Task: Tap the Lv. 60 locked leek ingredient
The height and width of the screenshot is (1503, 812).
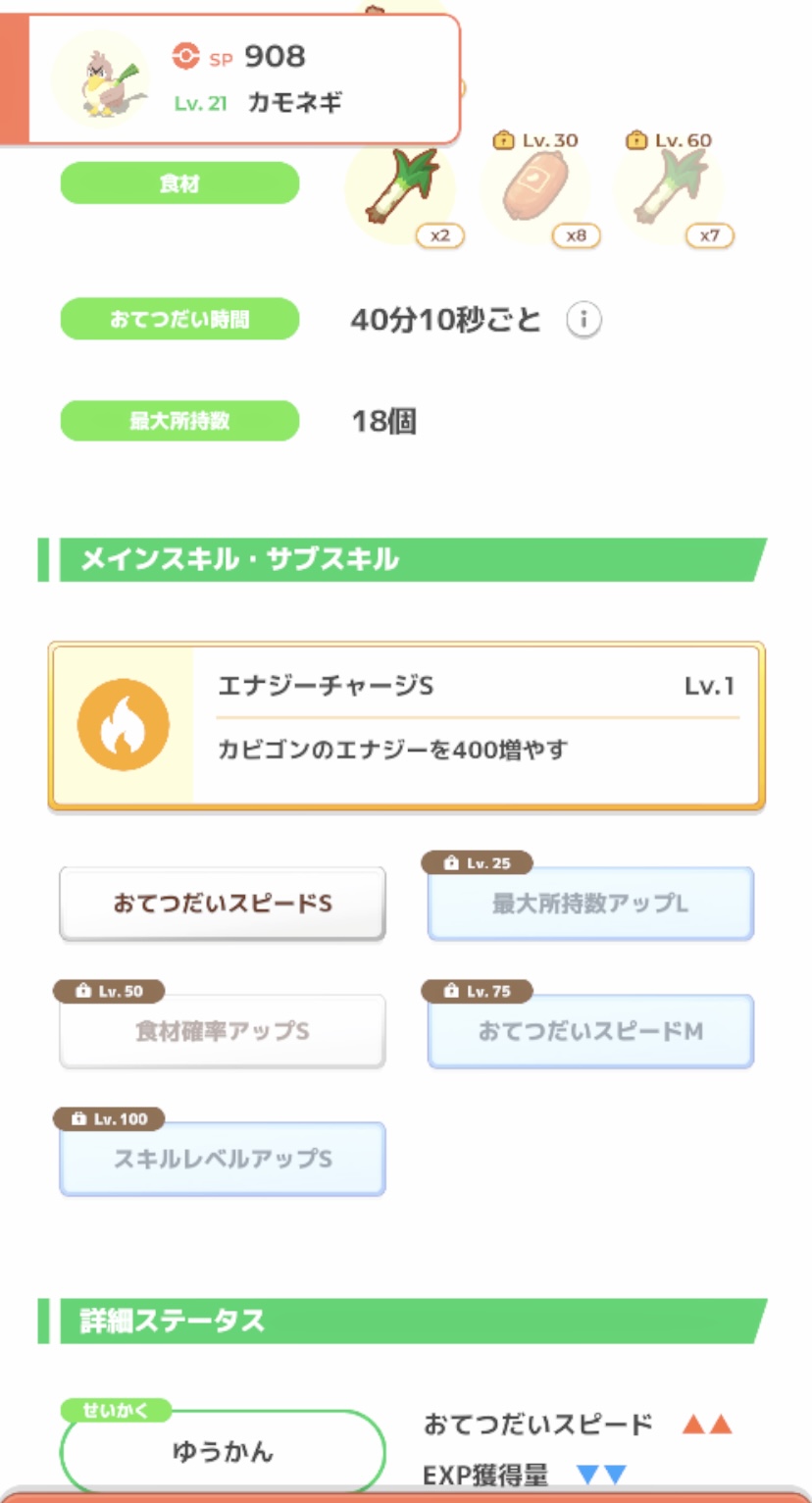Action: pos(669,189)
